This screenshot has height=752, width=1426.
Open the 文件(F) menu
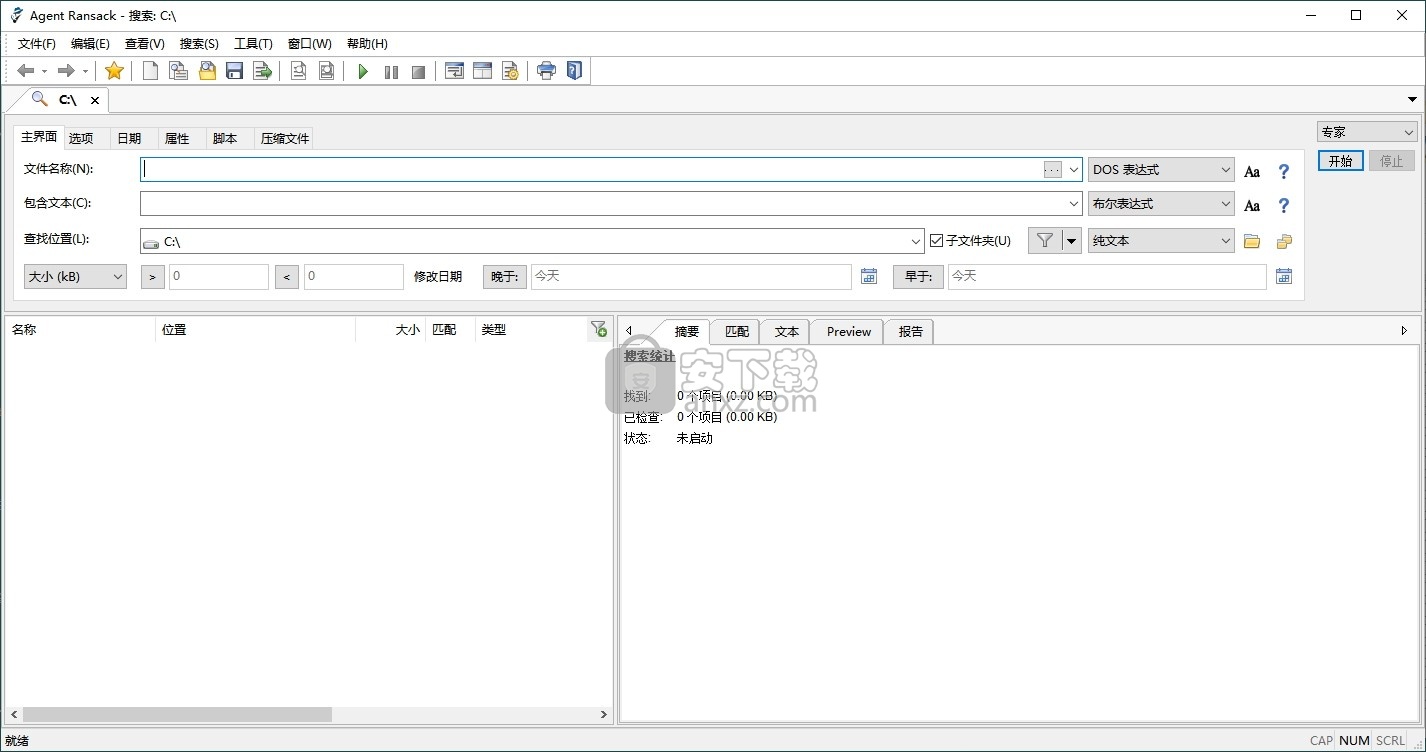point(37,44)
